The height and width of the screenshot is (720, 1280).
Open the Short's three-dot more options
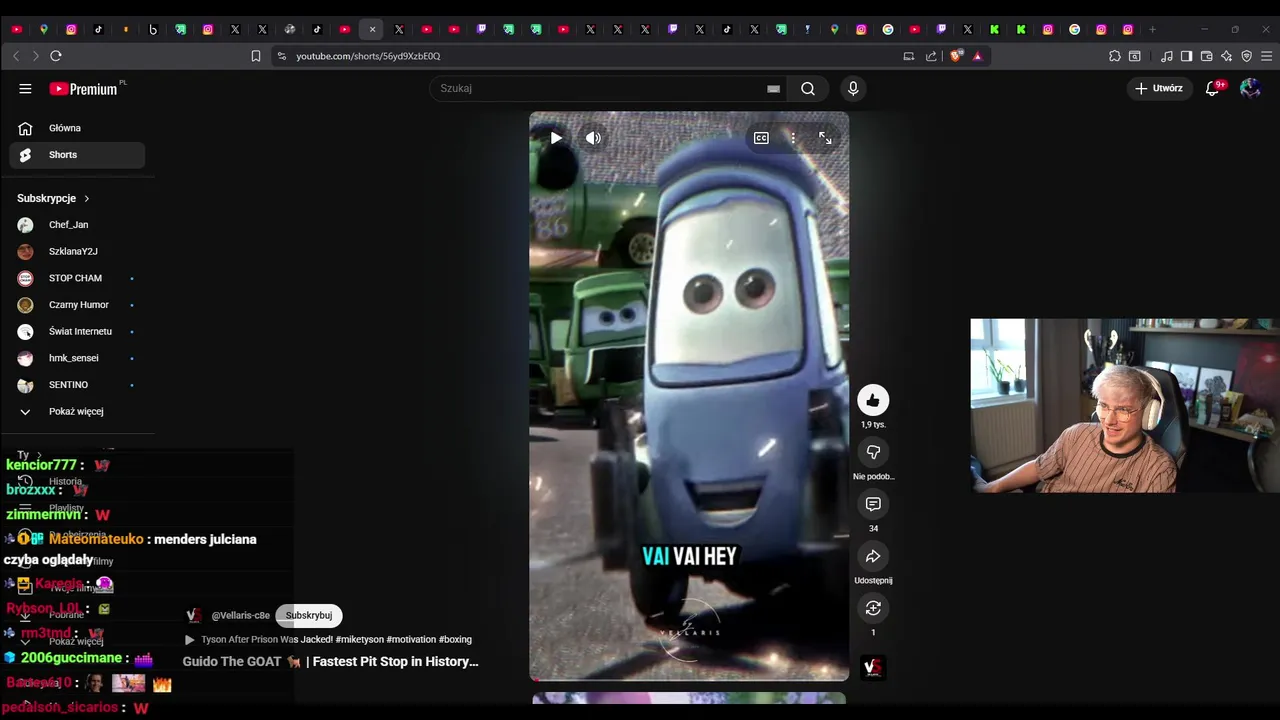coord(793,138)
